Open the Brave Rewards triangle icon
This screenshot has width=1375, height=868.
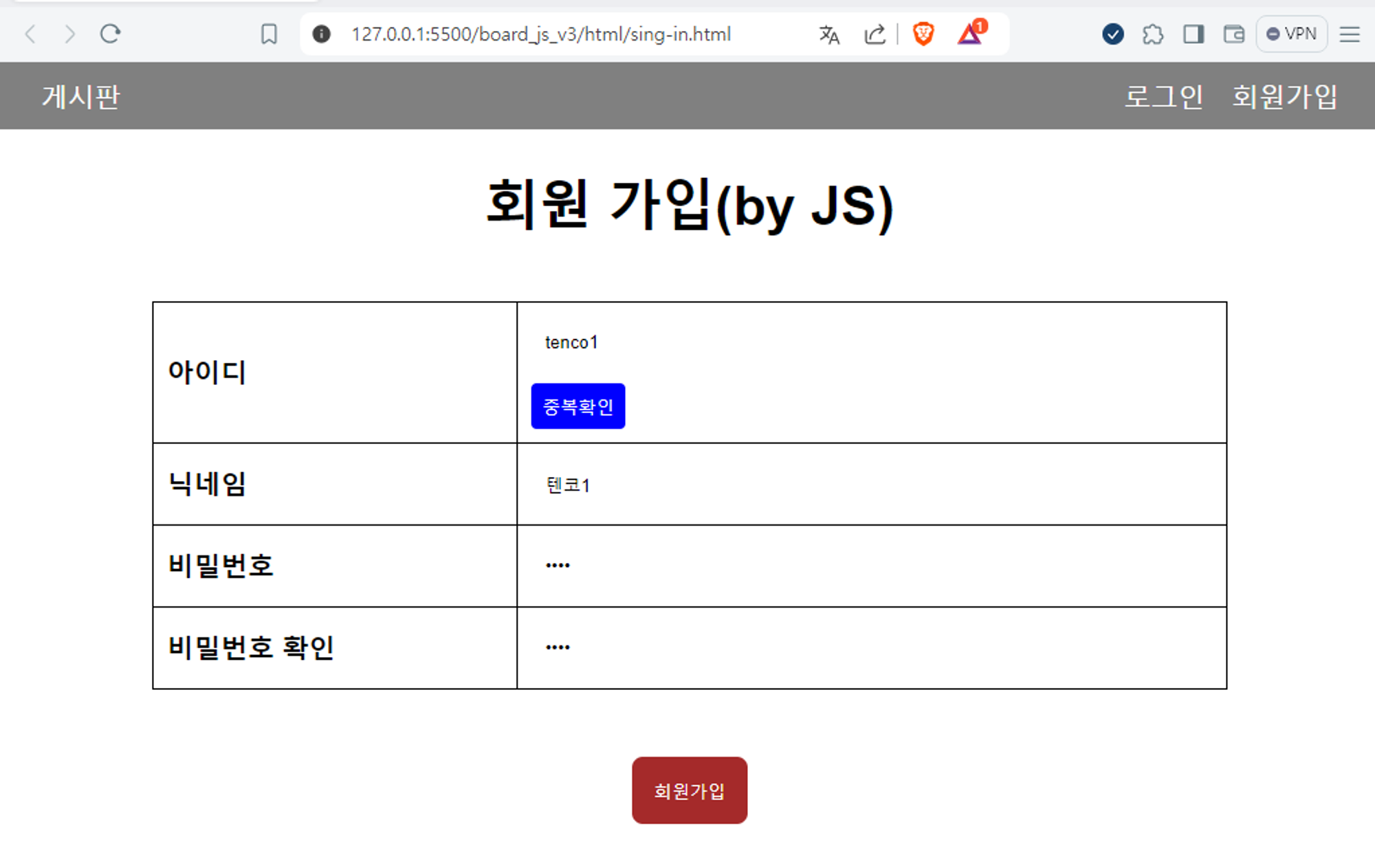(970, 34)
